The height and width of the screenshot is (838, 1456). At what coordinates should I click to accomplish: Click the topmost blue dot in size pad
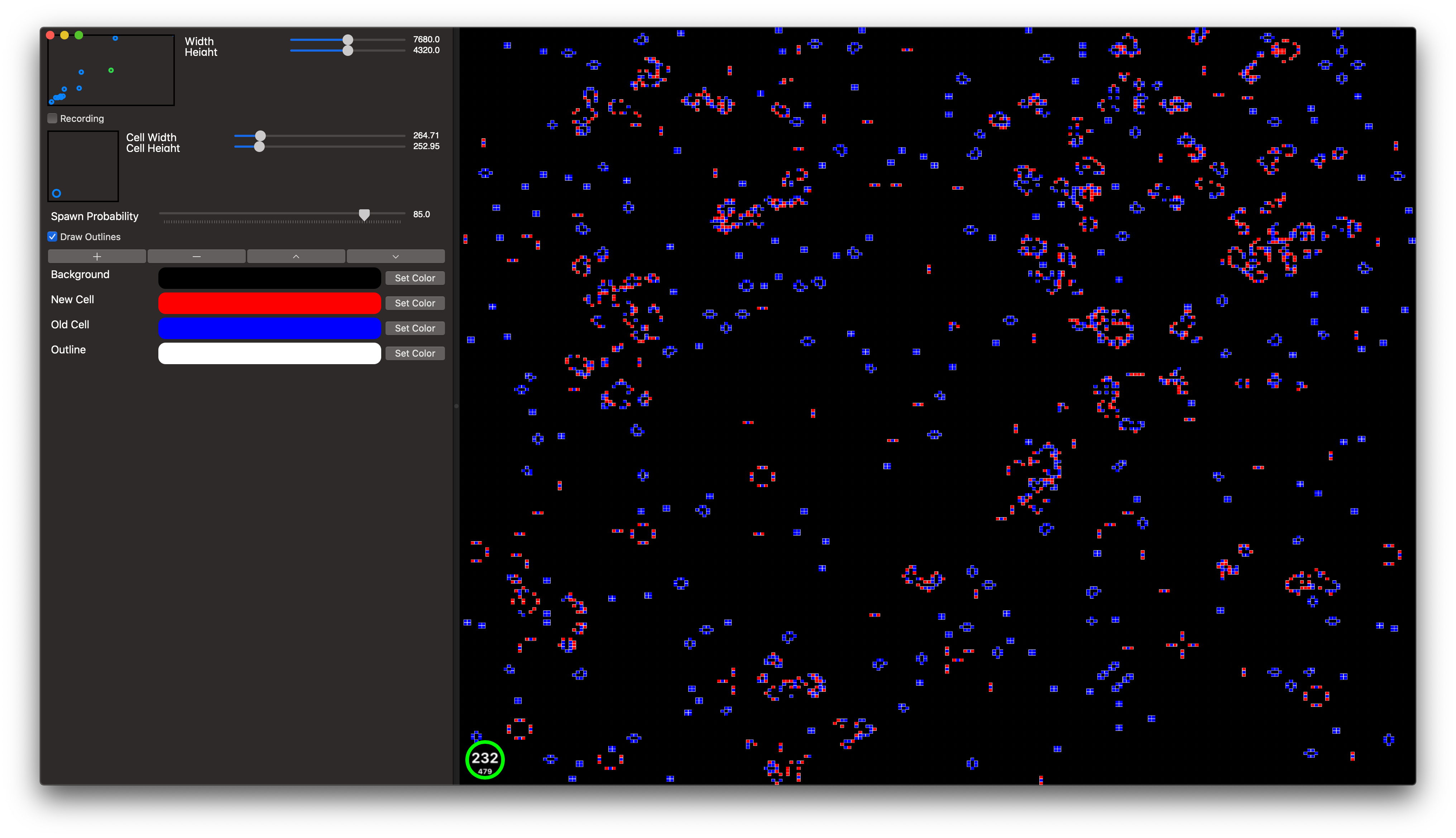115,39
